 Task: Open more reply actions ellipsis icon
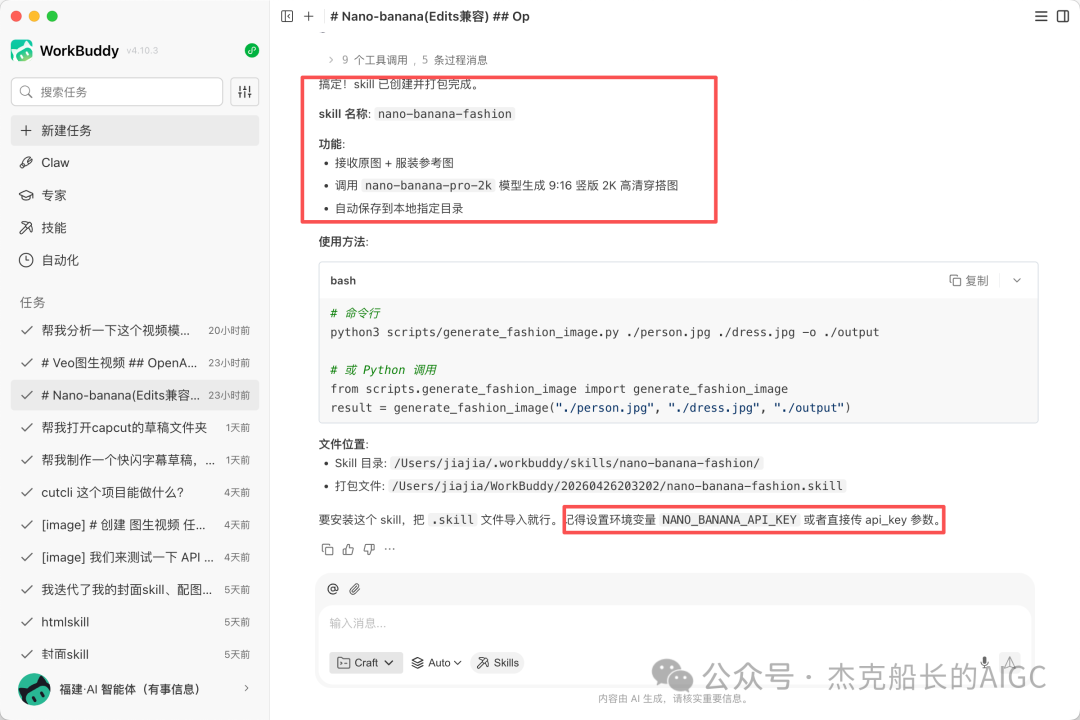click(x=390, y=549)
